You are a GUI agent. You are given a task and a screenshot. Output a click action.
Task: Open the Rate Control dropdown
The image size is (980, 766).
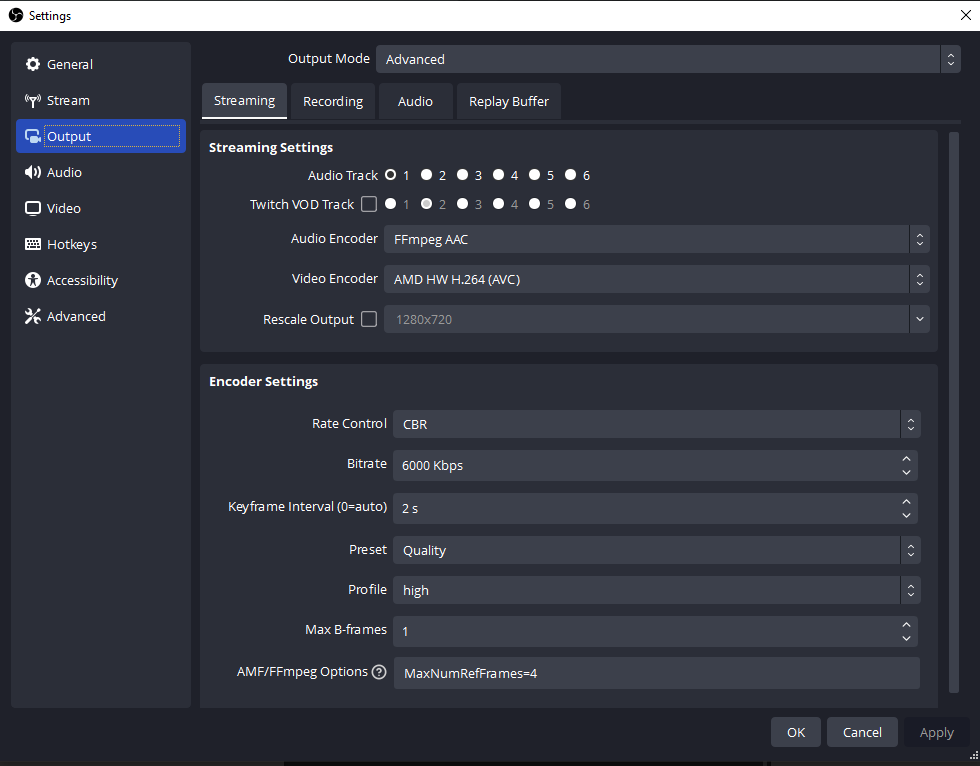[657, 424]
